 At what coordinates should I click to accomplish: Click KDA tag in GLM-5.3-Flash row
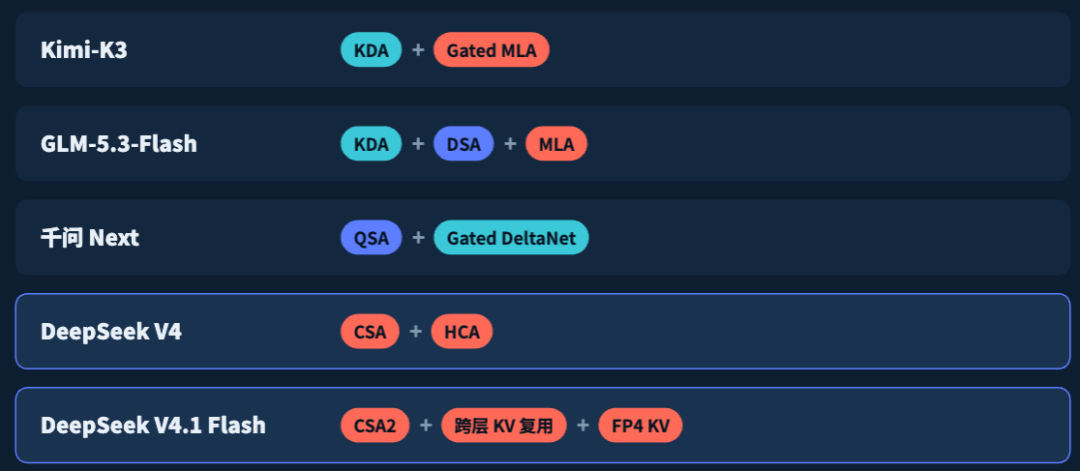(371, 144)
